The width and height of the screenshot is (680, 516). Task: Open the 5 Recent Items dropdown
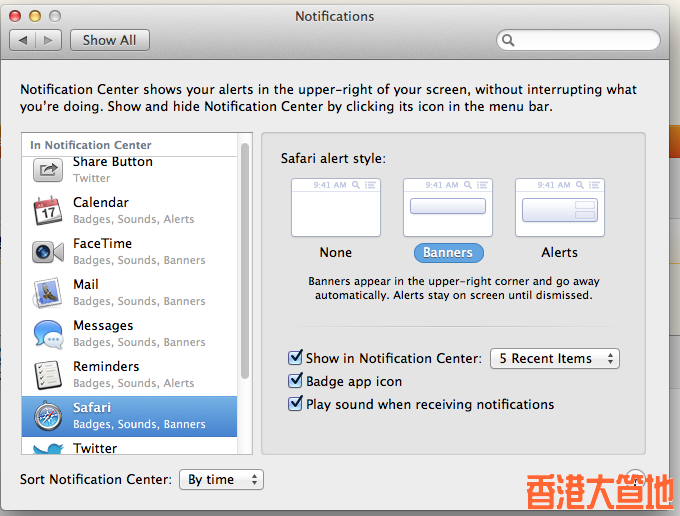pyautogui.click(x=555, y=359)
